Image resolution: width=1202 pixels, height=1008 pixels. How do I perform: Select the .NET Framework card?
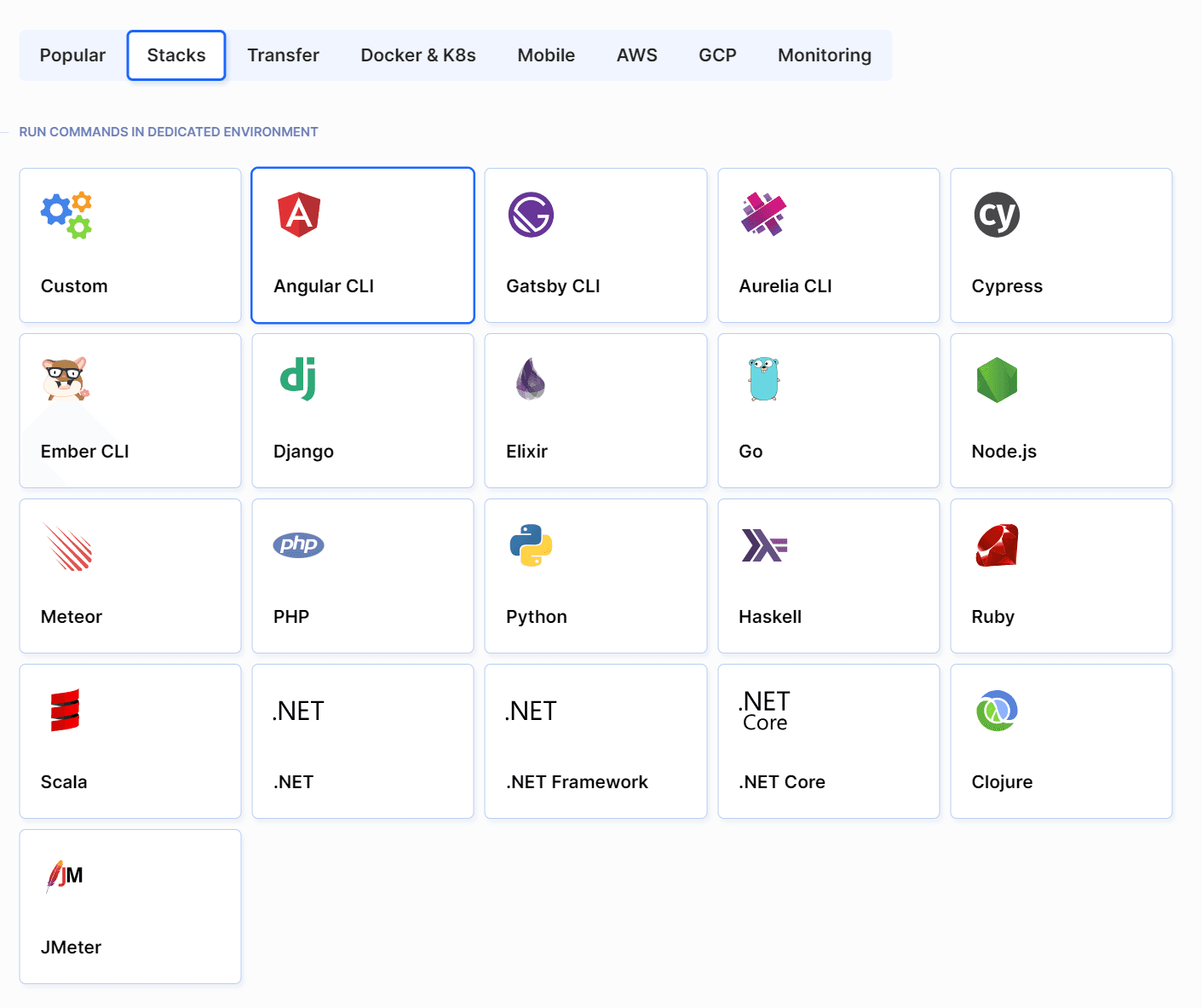[x=595, y=741]
